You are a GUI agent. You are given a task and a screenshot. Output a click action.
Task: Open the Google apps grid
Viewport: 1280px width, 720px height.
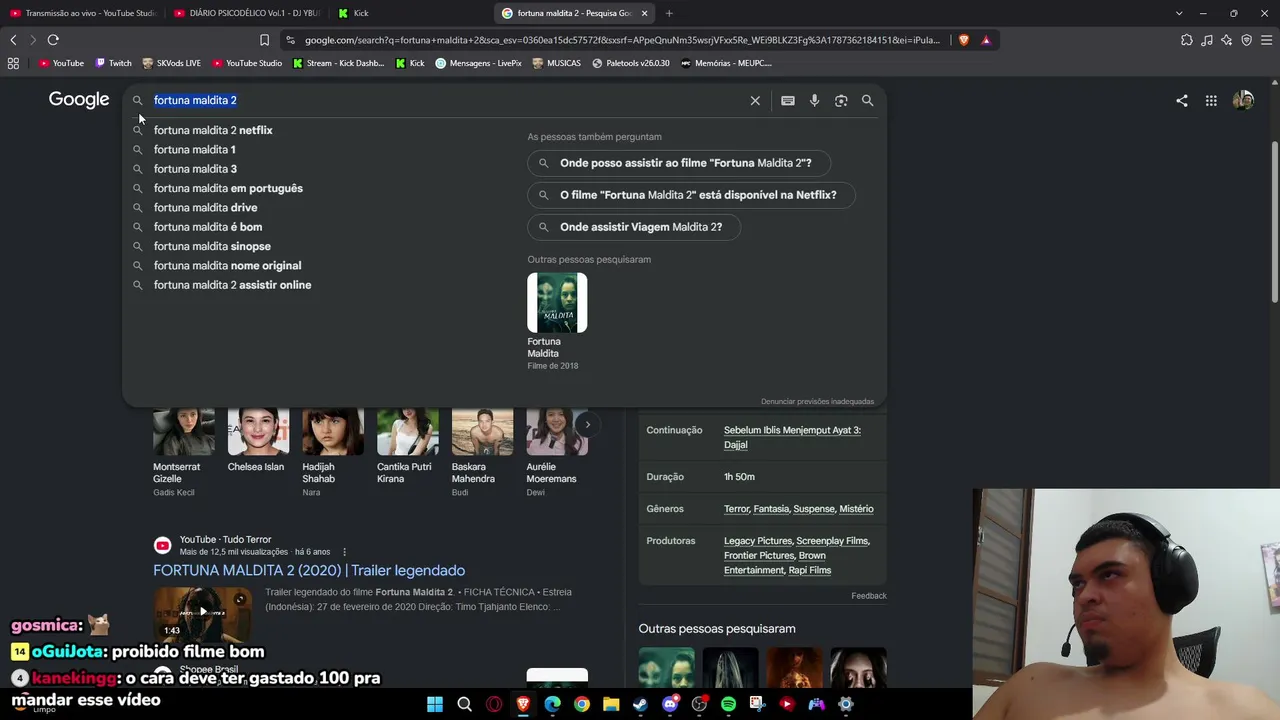[1211, 100]
